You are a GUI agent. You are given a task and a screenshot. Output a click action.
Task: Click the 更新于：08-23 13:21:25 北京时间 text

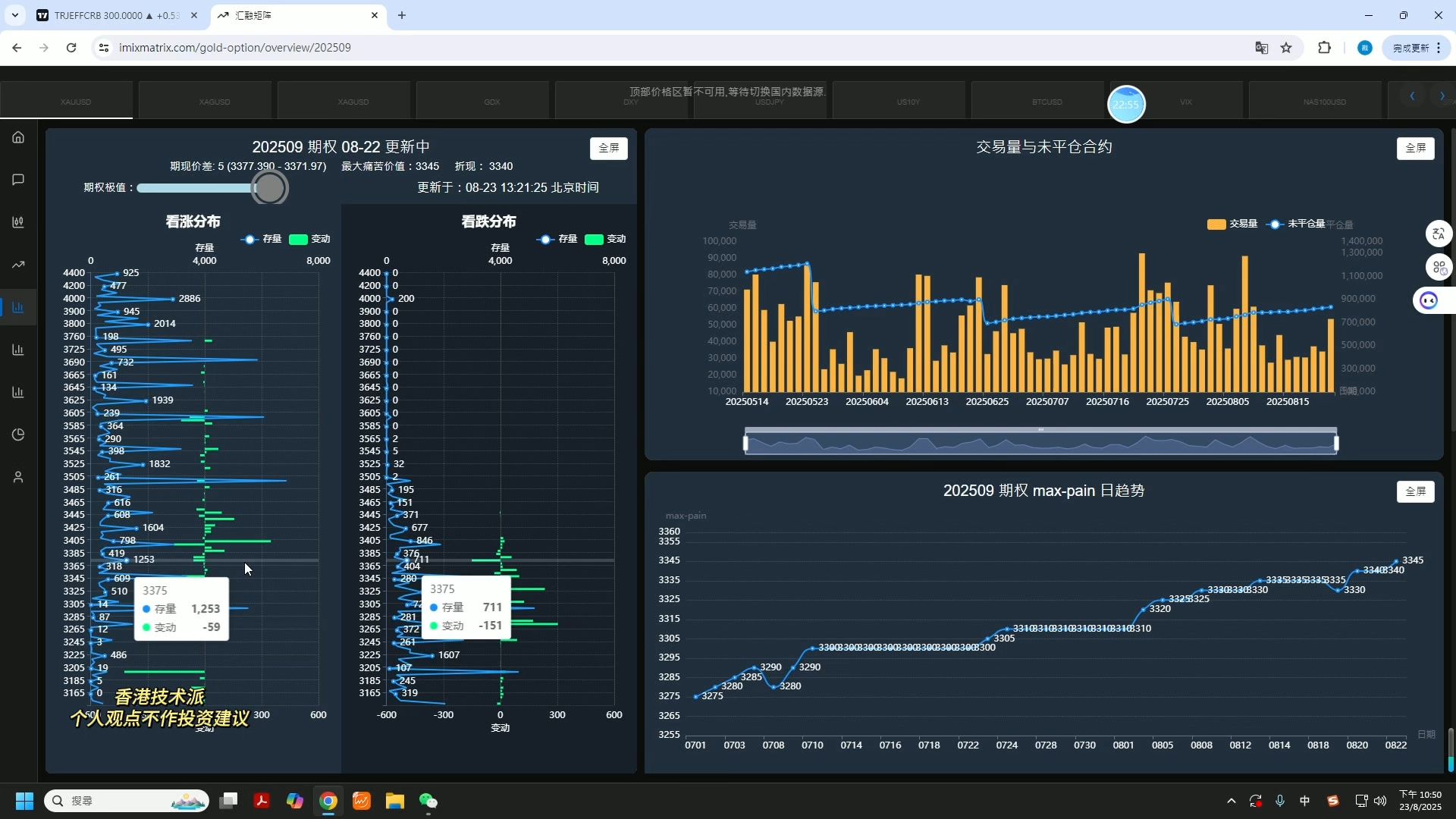[x=508, y=187]
